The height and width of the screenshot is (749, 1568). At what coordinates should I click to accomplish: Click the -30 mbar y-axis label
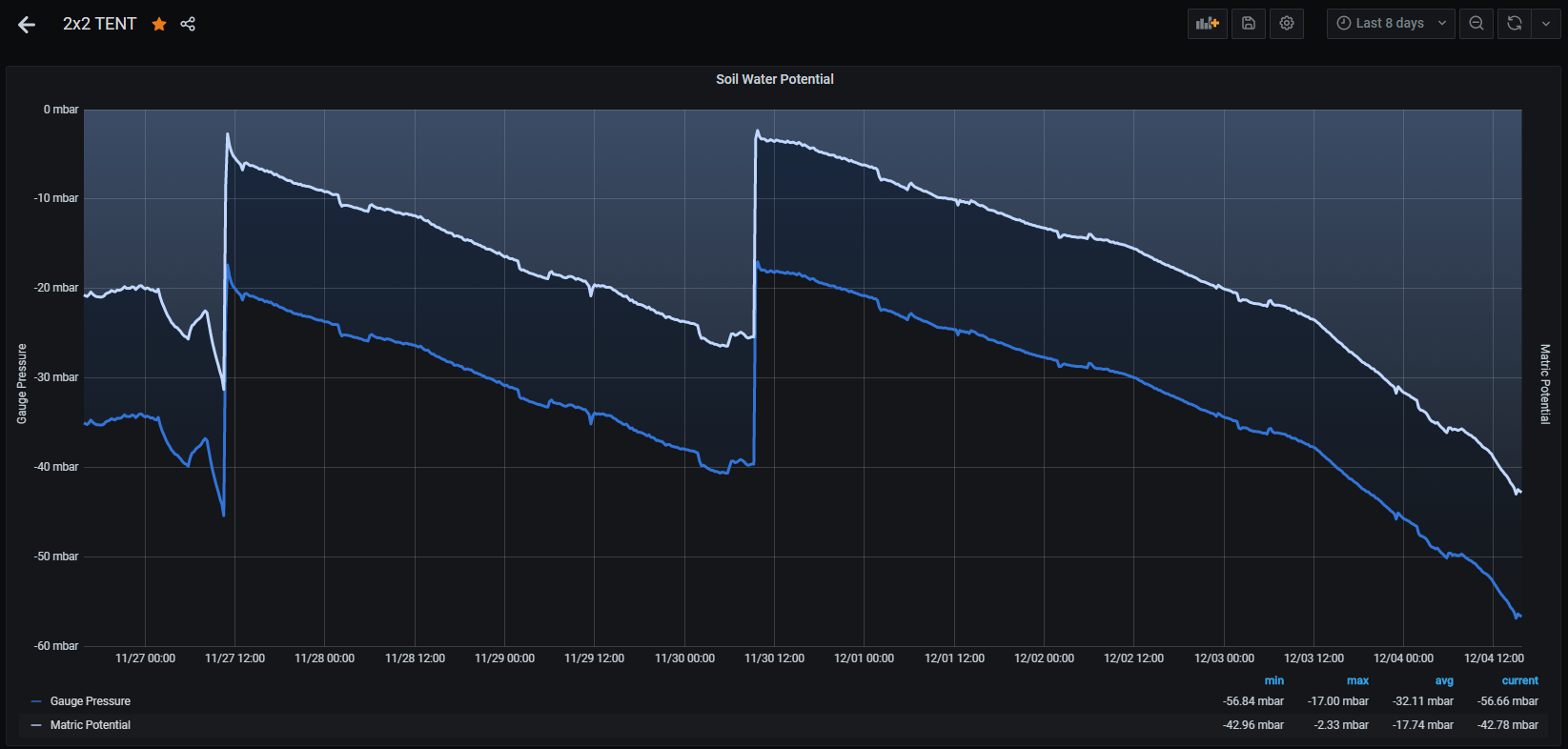click(x=56, y=377)
